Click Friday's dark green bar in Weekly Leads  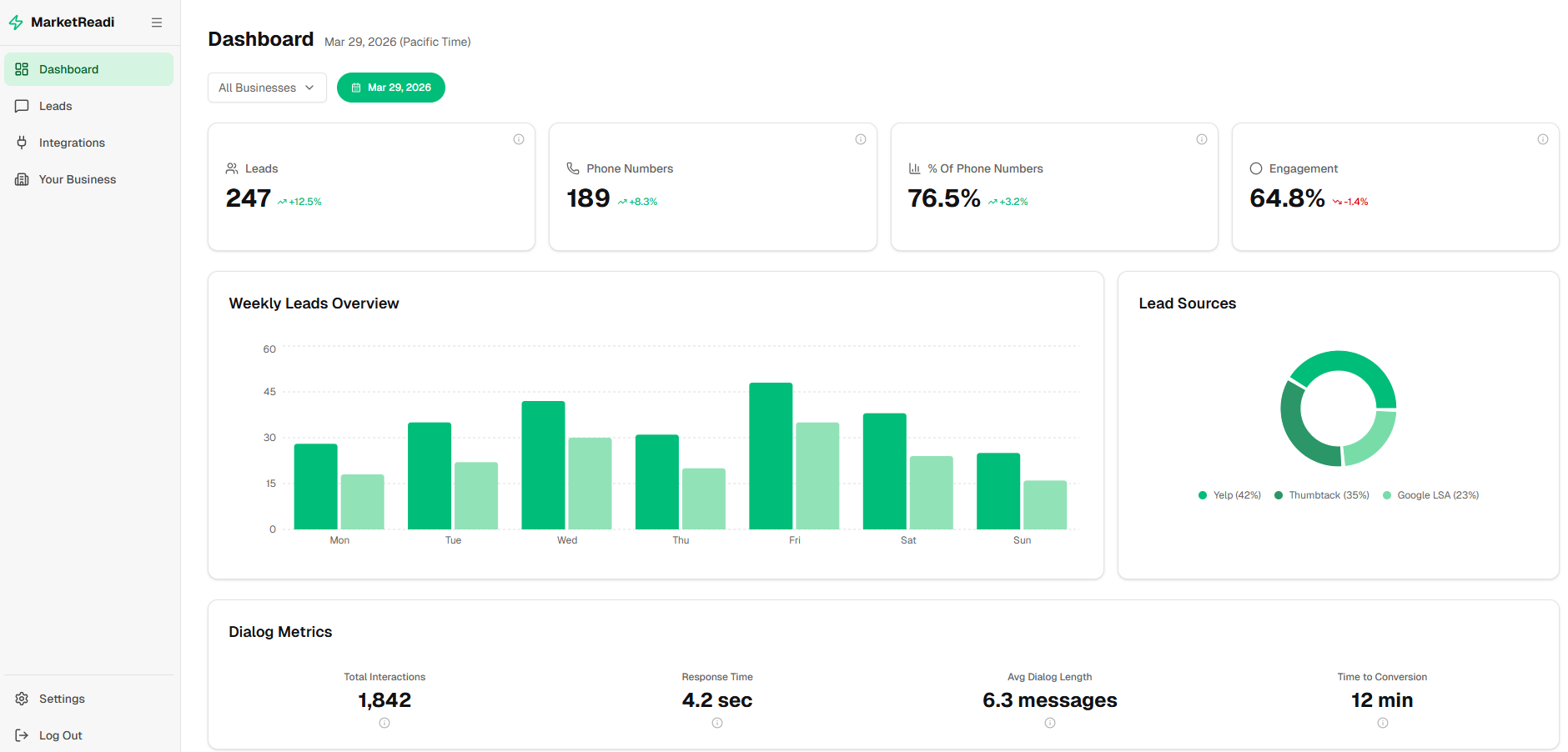(x=770, y=454)
